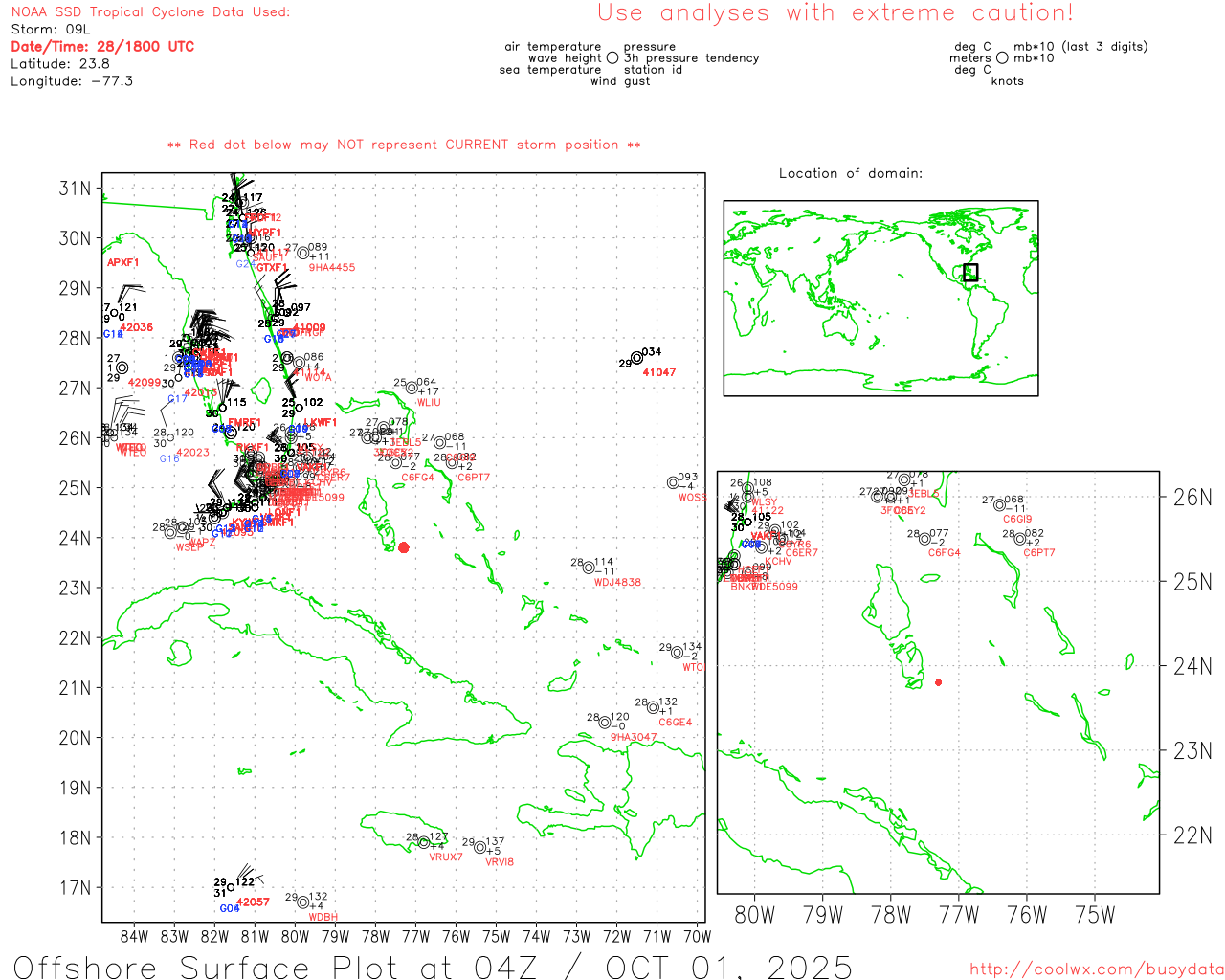Click the legend circle beside 'wave height'
This screenshot has height=980, width=1225.
pyautogui.click(x=612, y=58)
